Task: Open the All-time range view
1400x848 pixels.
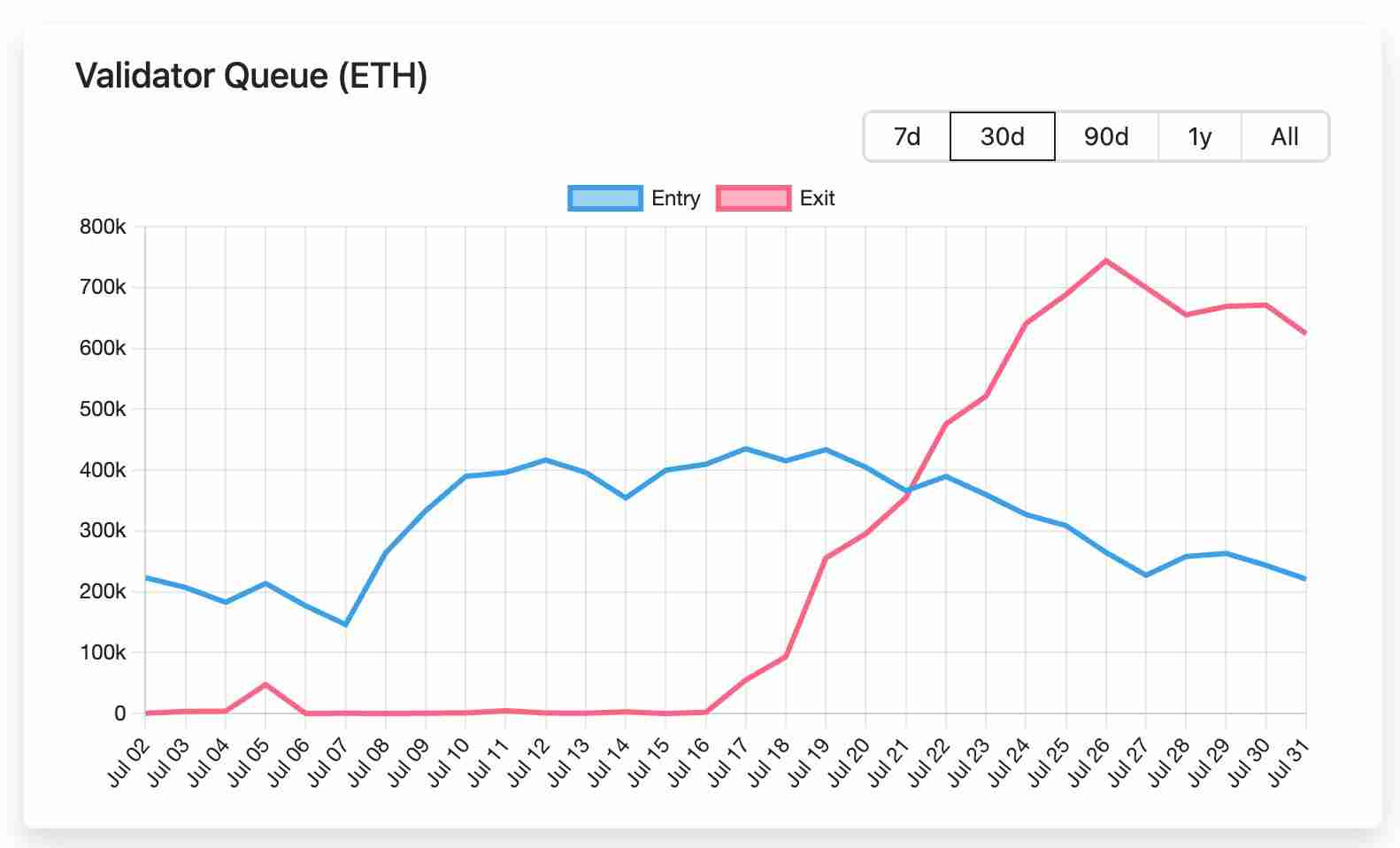Action: click(1284, 136)
